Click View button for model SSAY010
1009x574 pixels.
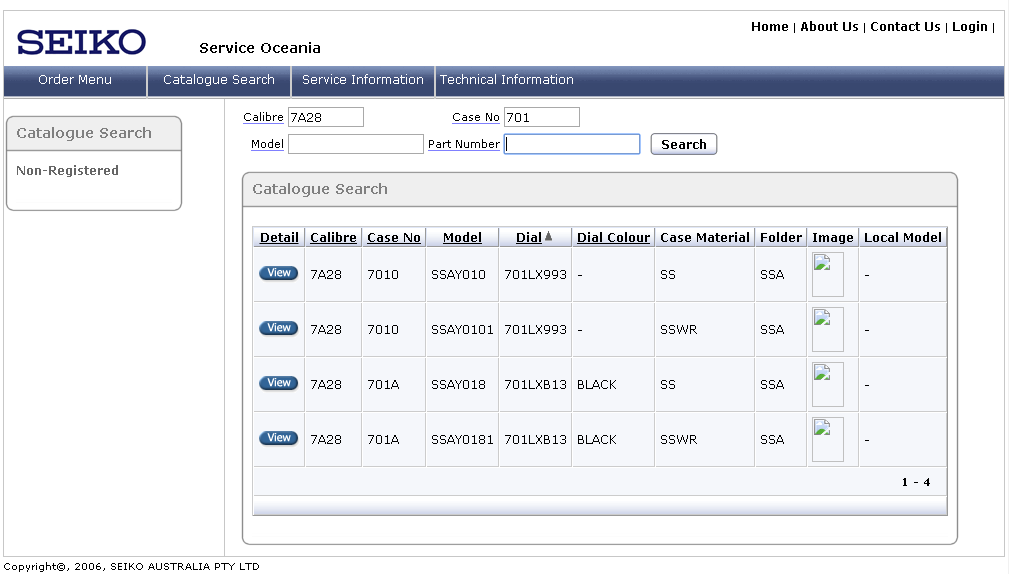[x=278, y=273]
